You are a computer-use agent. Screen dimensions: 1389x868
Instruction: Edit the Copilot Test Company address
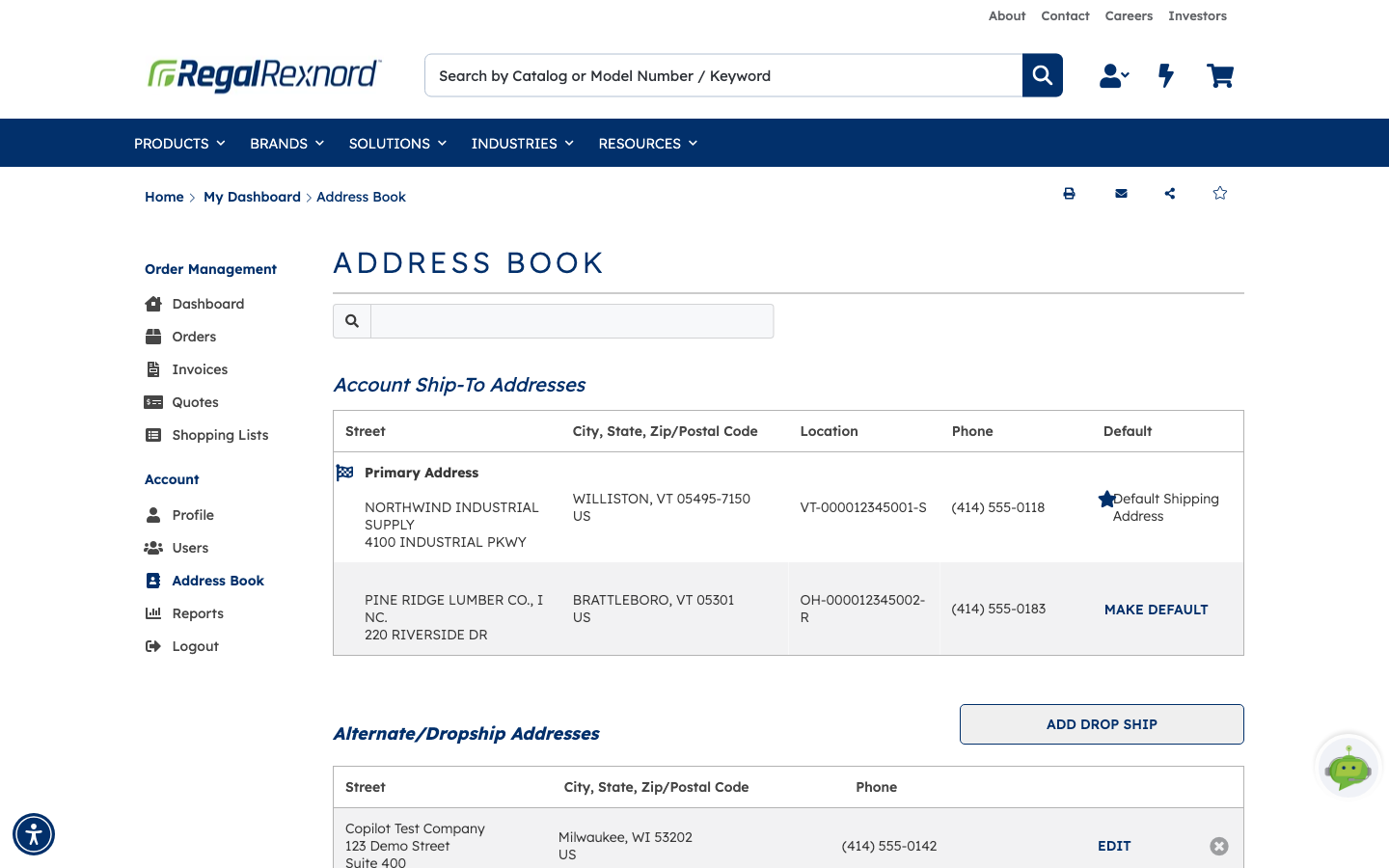click(1114, 846)
